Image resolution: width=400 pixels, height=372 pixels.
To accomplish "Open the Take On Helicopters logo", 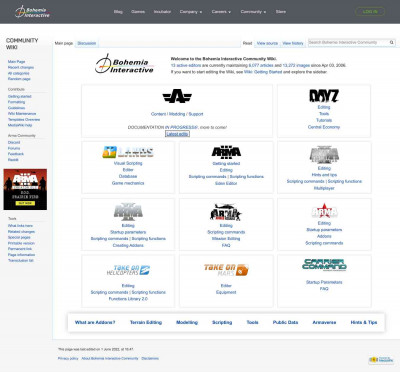I will click(x=128, y=270).
